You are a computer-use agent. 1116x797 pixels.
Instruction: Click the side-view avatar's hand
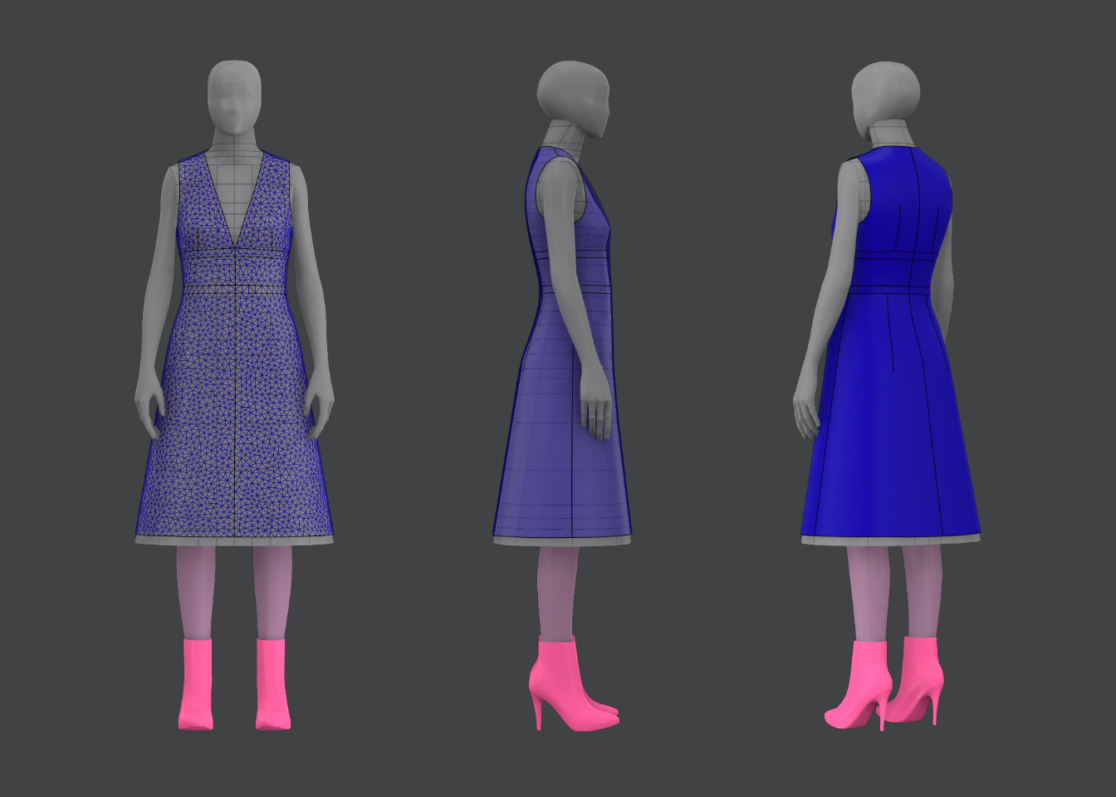click(x=598, y=408)
